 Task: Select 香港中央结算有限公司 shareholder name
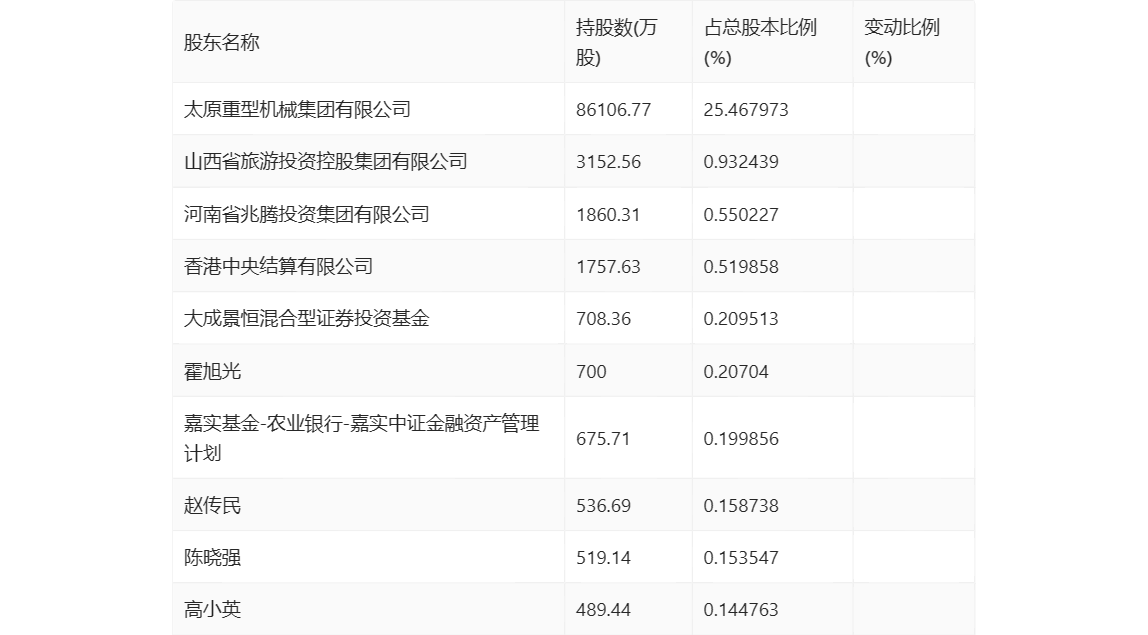point(278,267)
